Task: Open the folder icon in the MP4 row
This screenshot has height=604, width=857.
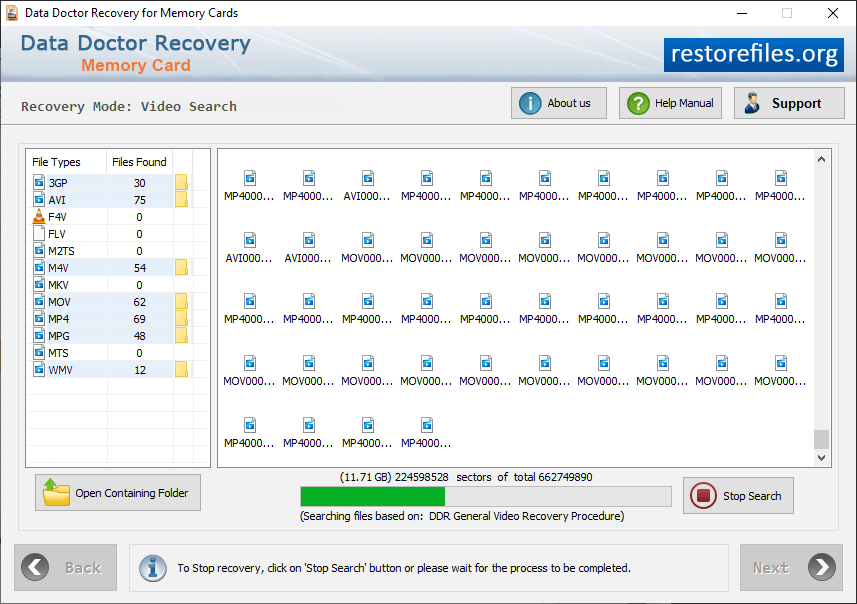Action: [181, 318]
